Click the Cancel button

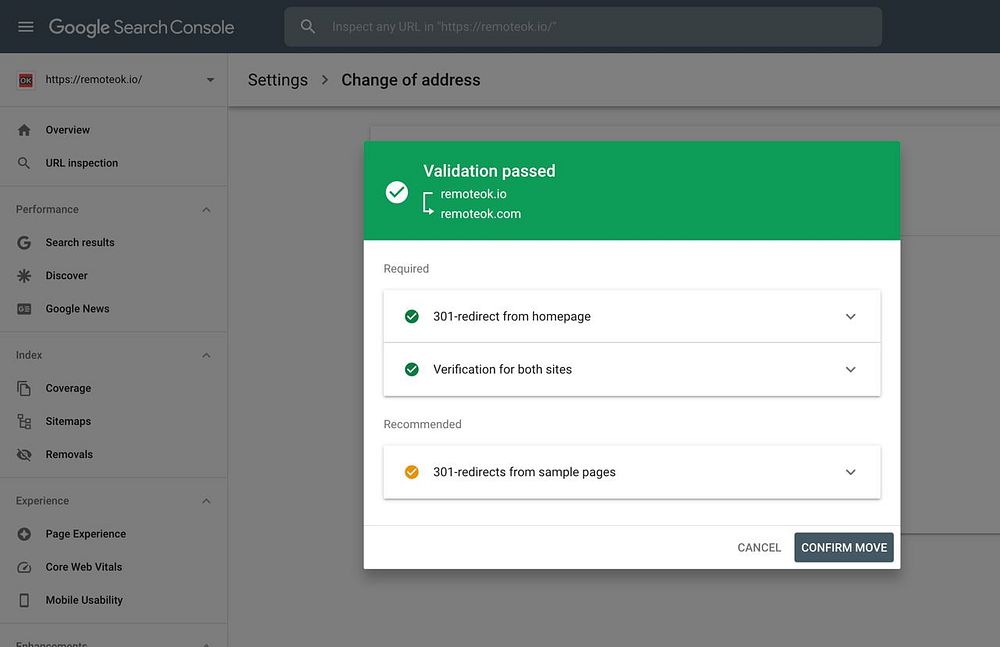coord(759,548)
